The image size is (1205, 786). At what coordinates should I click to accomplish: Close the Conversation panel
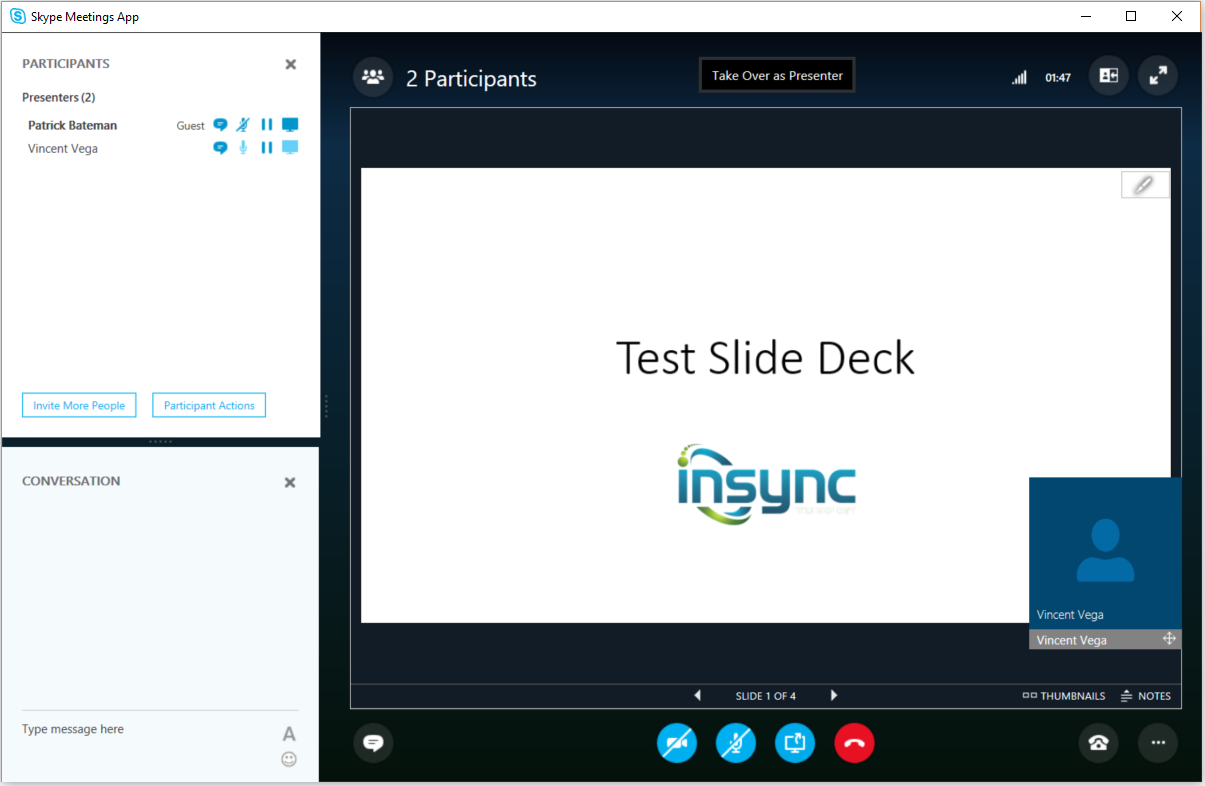[290, 482]
